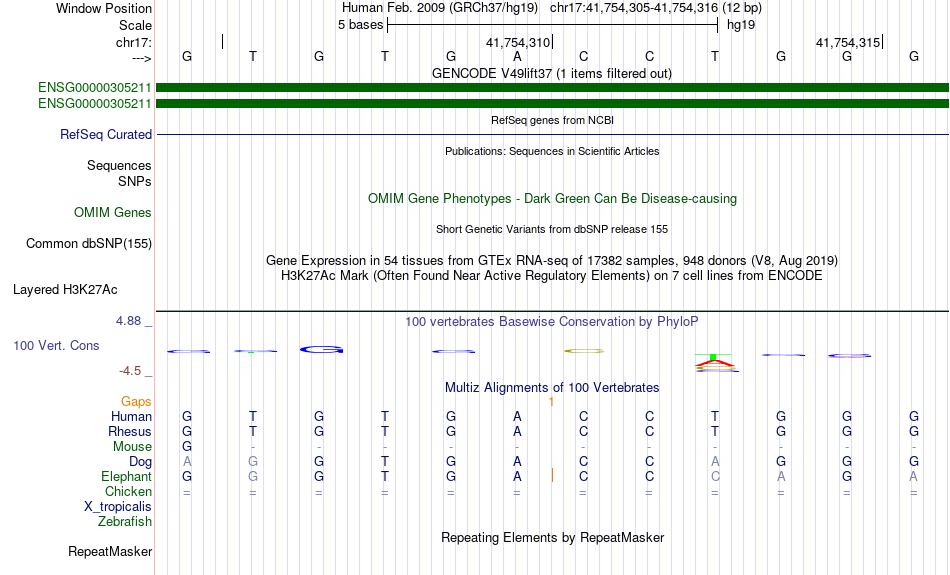Click the 100 Vert. Cons track label
This screenshot has width=950, height=575.
(56, 345)
